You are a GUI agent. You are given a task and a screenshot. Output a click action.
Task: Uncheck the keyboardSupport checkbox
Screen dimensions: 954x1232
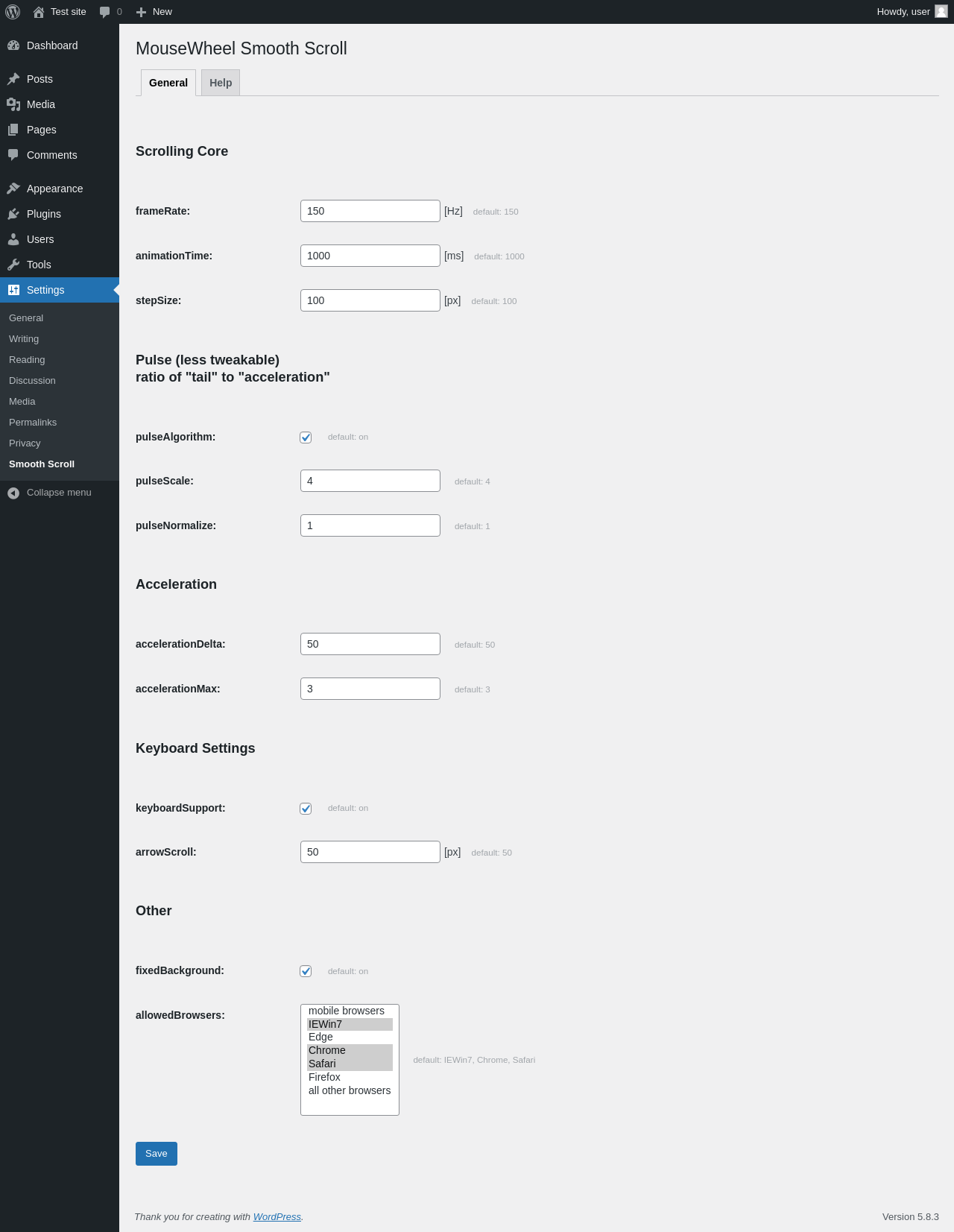[x=306, y=809]
